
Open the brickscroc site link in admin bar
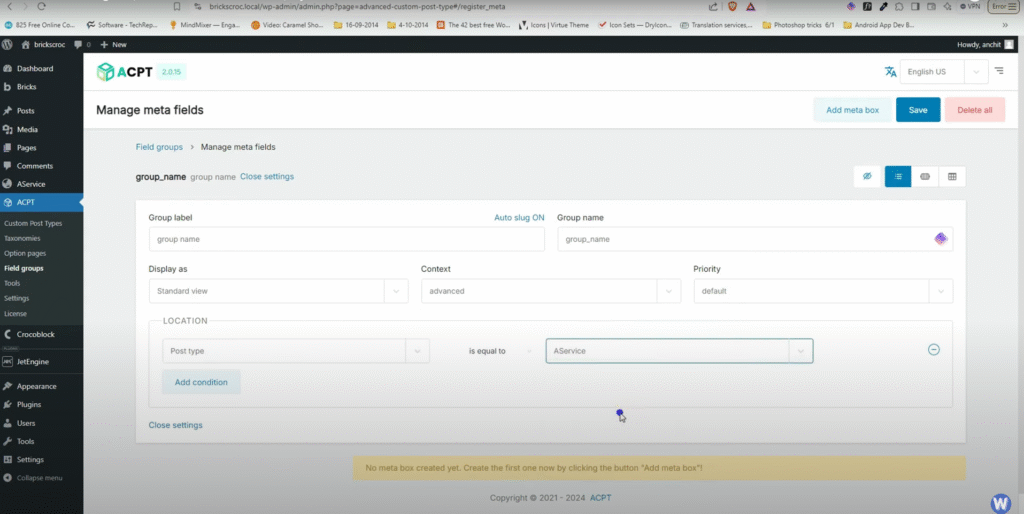tap(44, 44)
